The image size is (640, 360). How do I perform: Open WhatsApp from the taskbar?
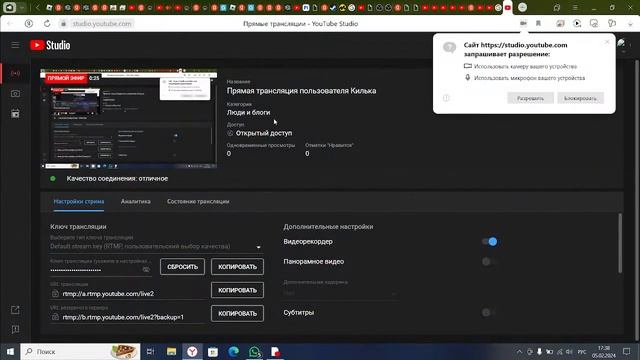pyautogui.click(x=254, y=351)
